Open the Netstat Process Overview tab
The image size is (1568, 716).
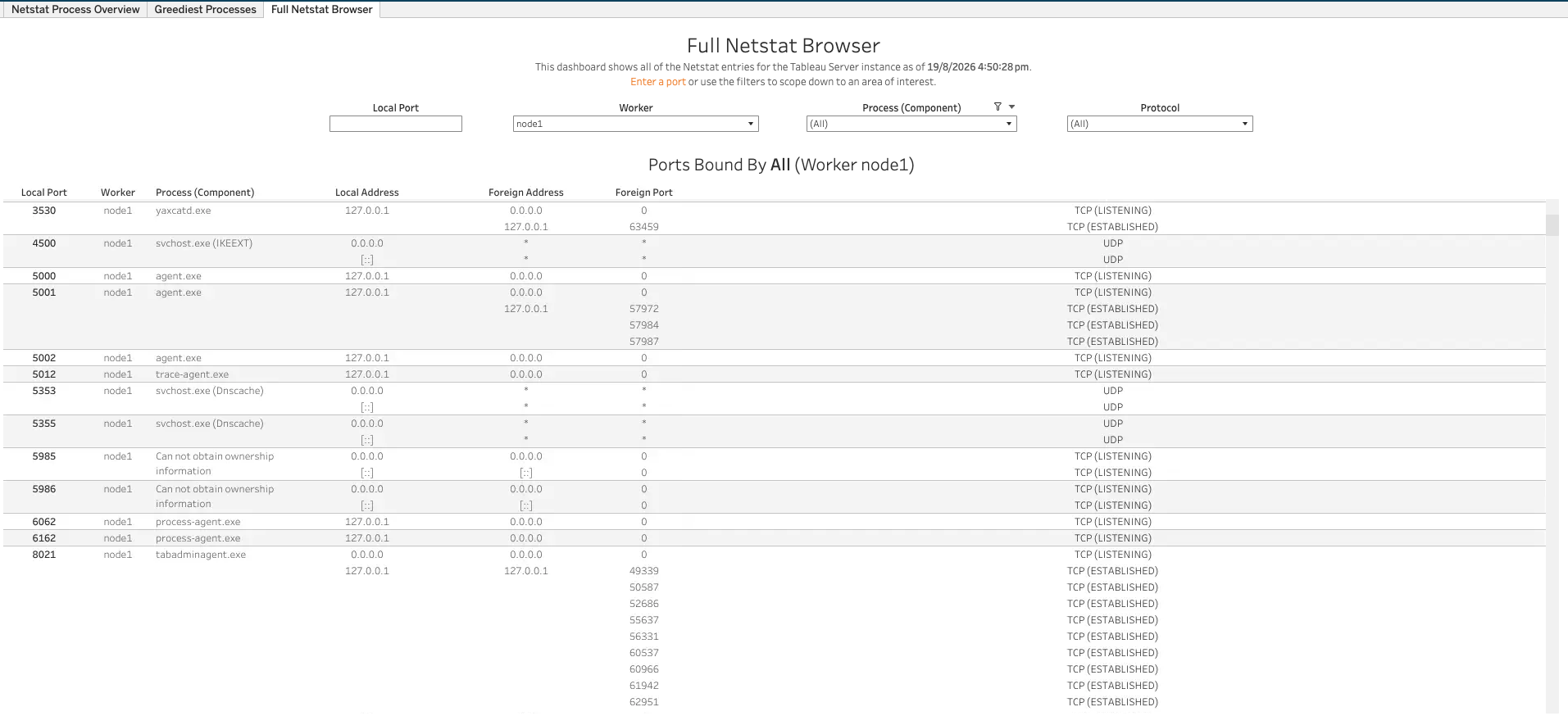(x=75, y=9)
